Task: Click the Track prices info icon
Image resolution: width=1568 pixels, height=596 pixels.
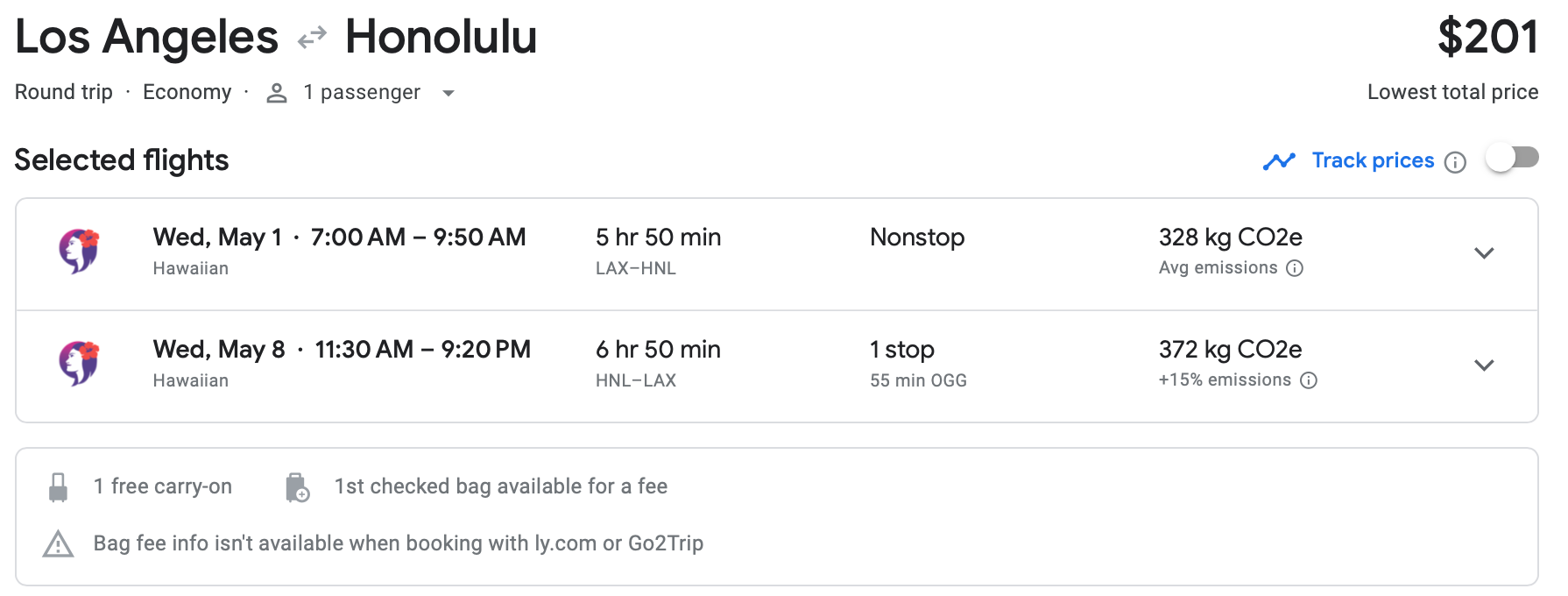Action: click(x=1455, y=162)
